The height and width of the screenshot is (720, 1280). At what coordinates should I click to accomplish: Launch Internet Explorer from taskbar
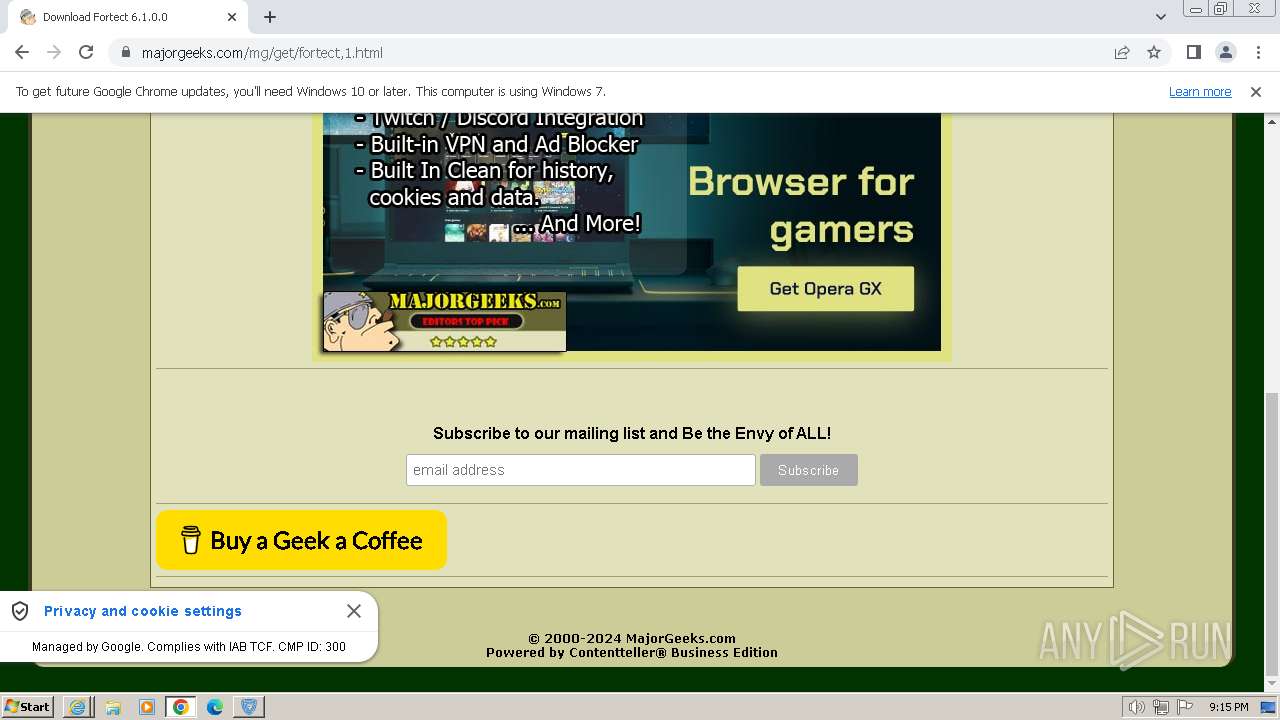click(x=77, y=707)
